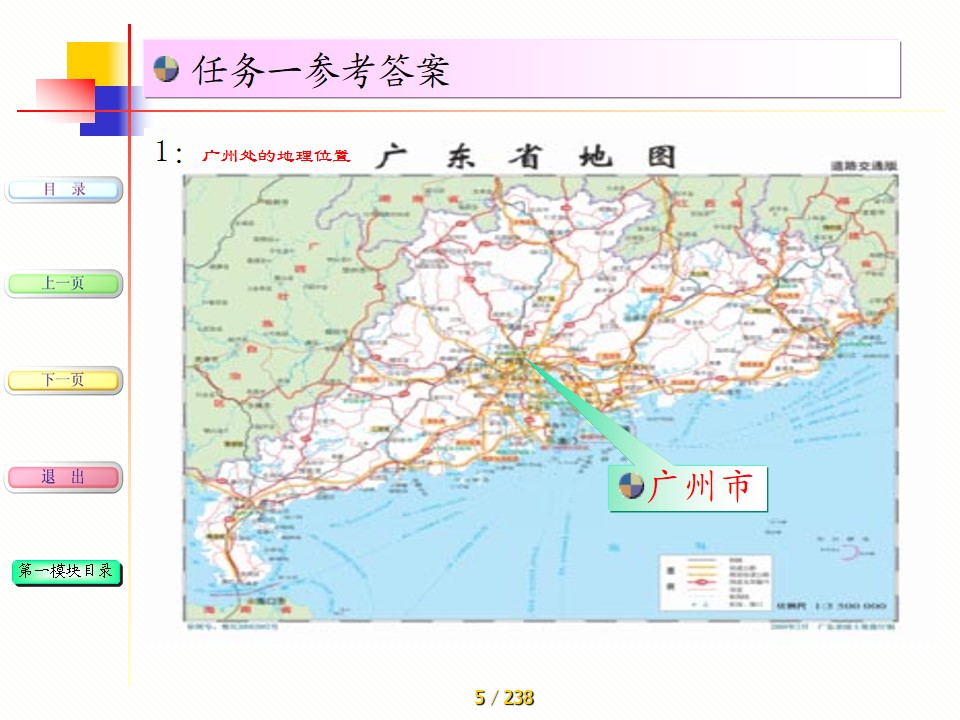960x720 pixels.
Task: Open the 目录 contents button
Action: pos(64,189)
